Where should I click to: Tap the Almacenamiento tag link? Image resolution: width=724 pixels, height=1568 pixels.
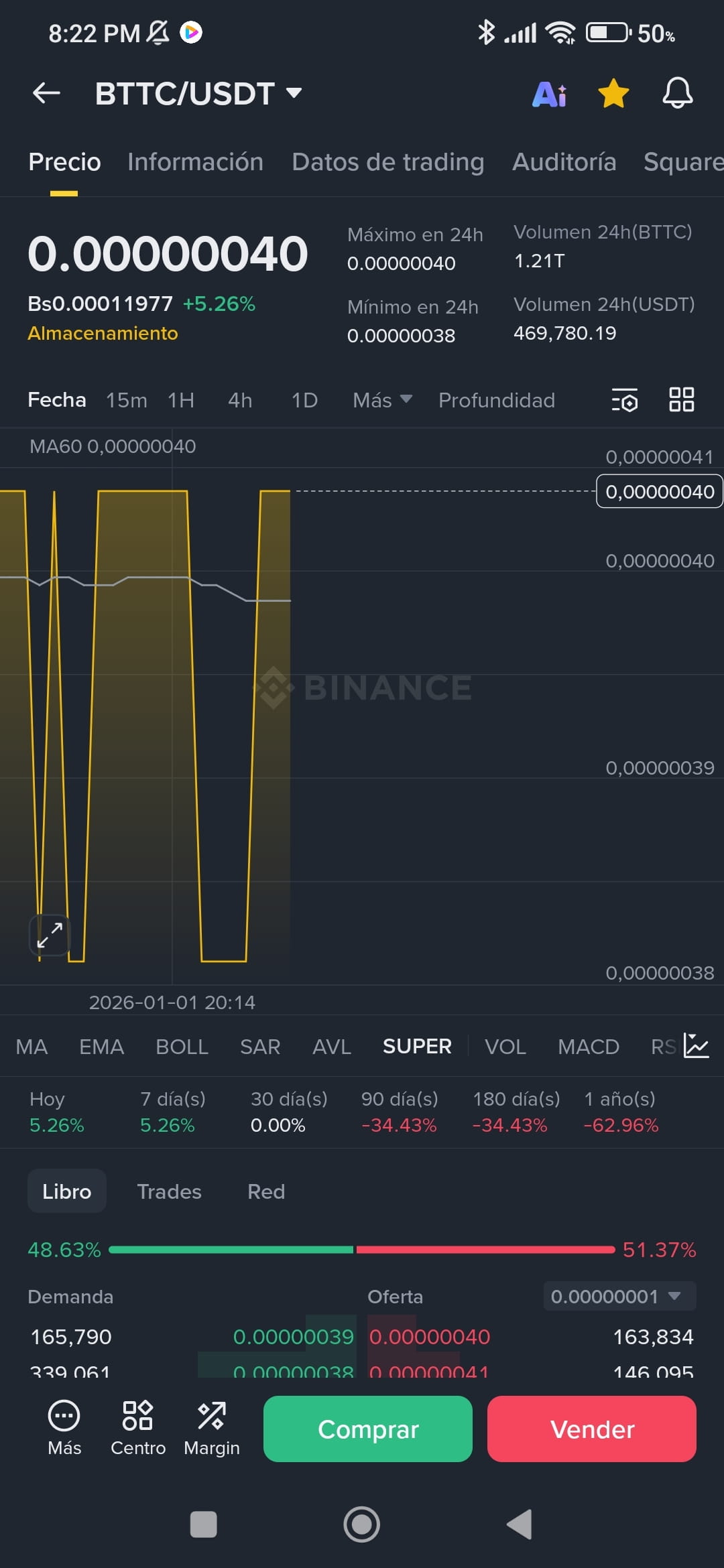103,333
